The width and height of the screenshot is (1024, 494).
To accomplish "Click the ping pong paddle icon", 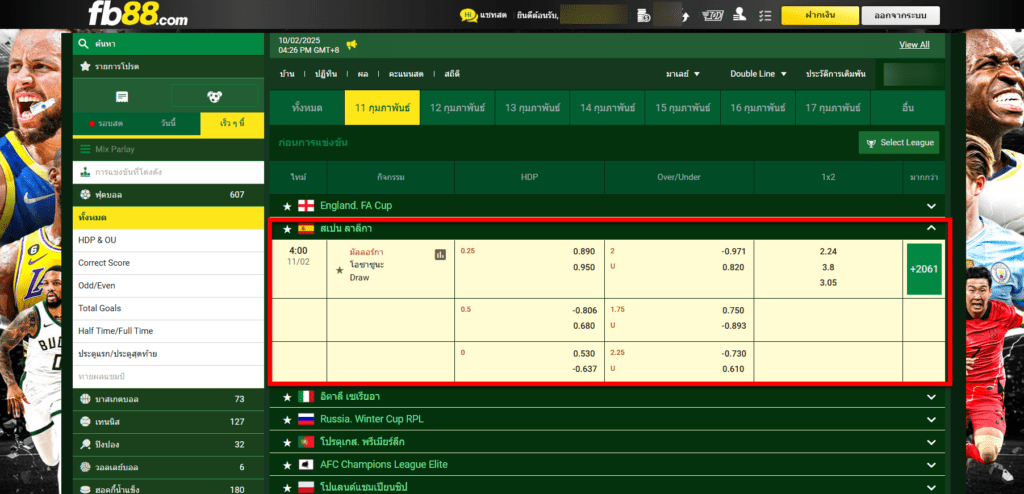I will 85,444.
